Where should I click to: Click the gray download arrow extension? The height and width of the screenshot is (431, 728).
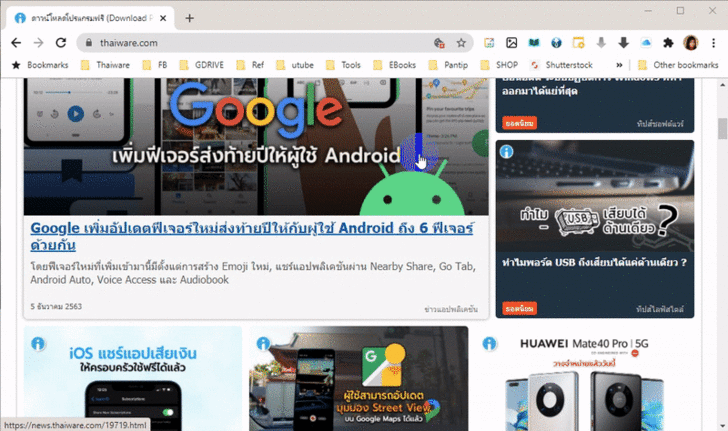coord(601,43)
